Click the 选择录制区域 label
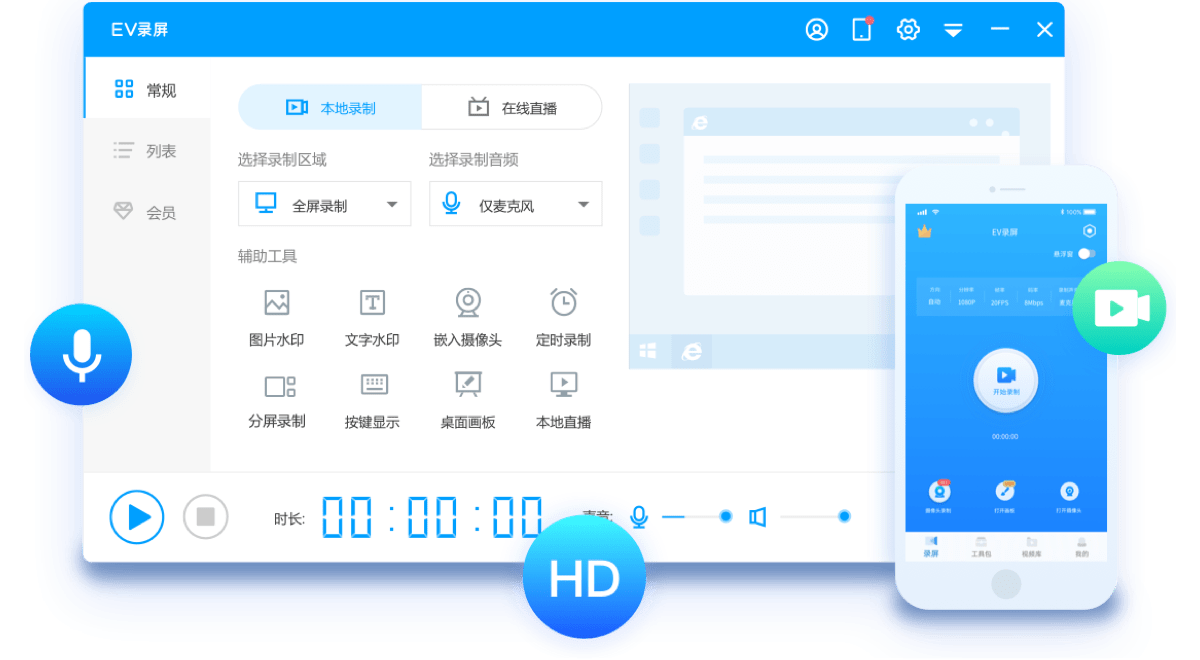 [x=282, y=160]
